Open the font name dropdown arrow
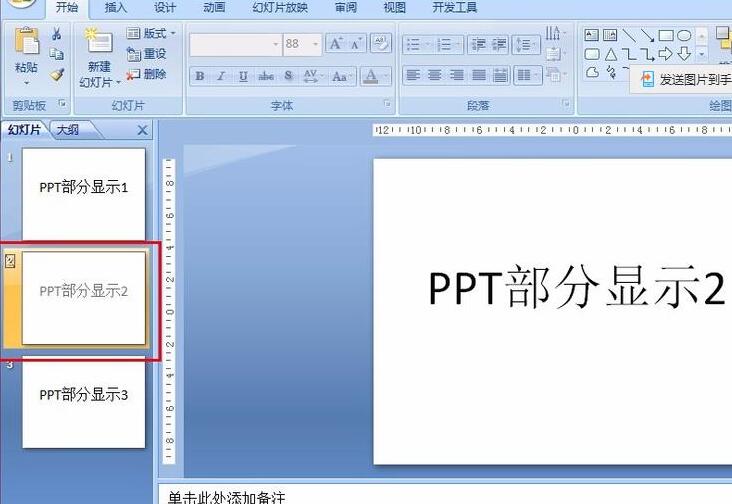The width and height of the screenshot is (732, 504). (x=275, y=44)
